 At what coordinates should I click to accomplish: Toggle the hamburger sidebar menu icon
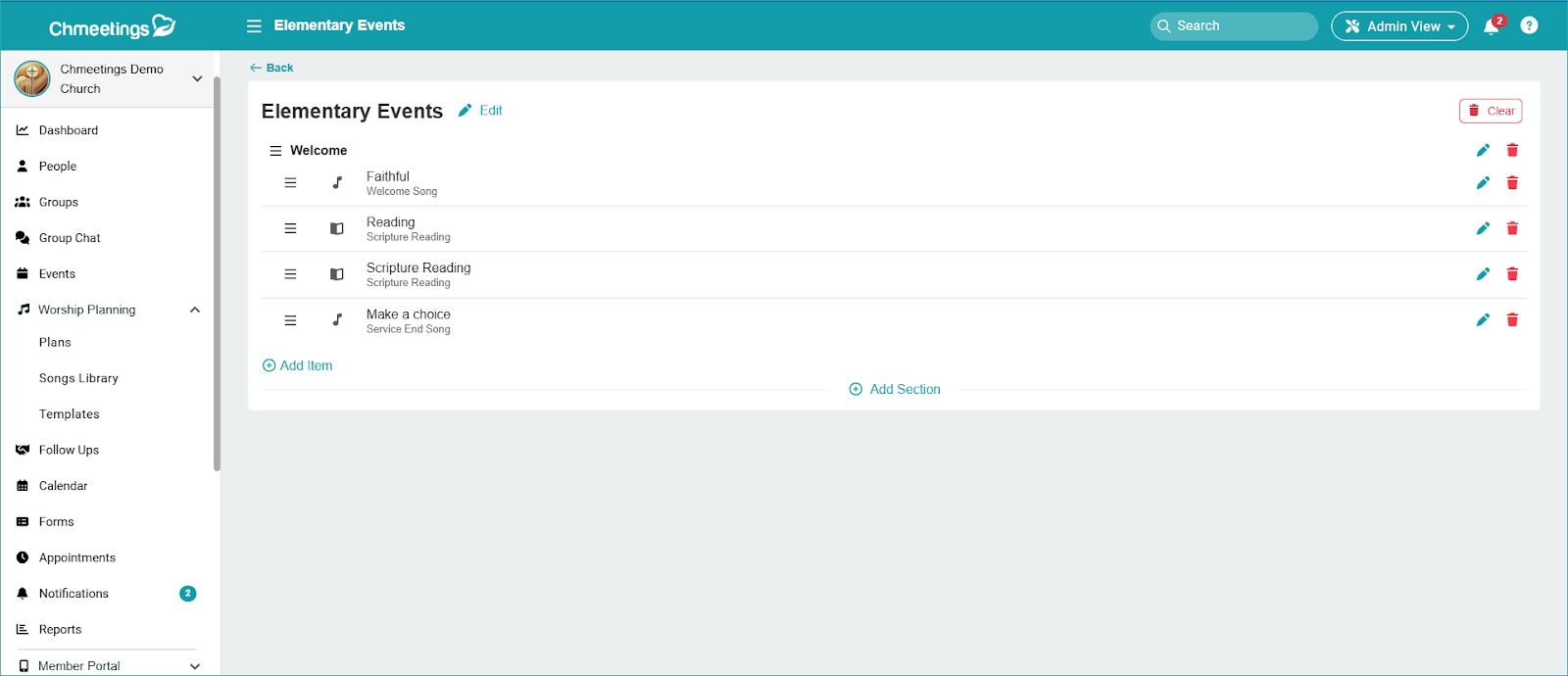click(254, 26)
